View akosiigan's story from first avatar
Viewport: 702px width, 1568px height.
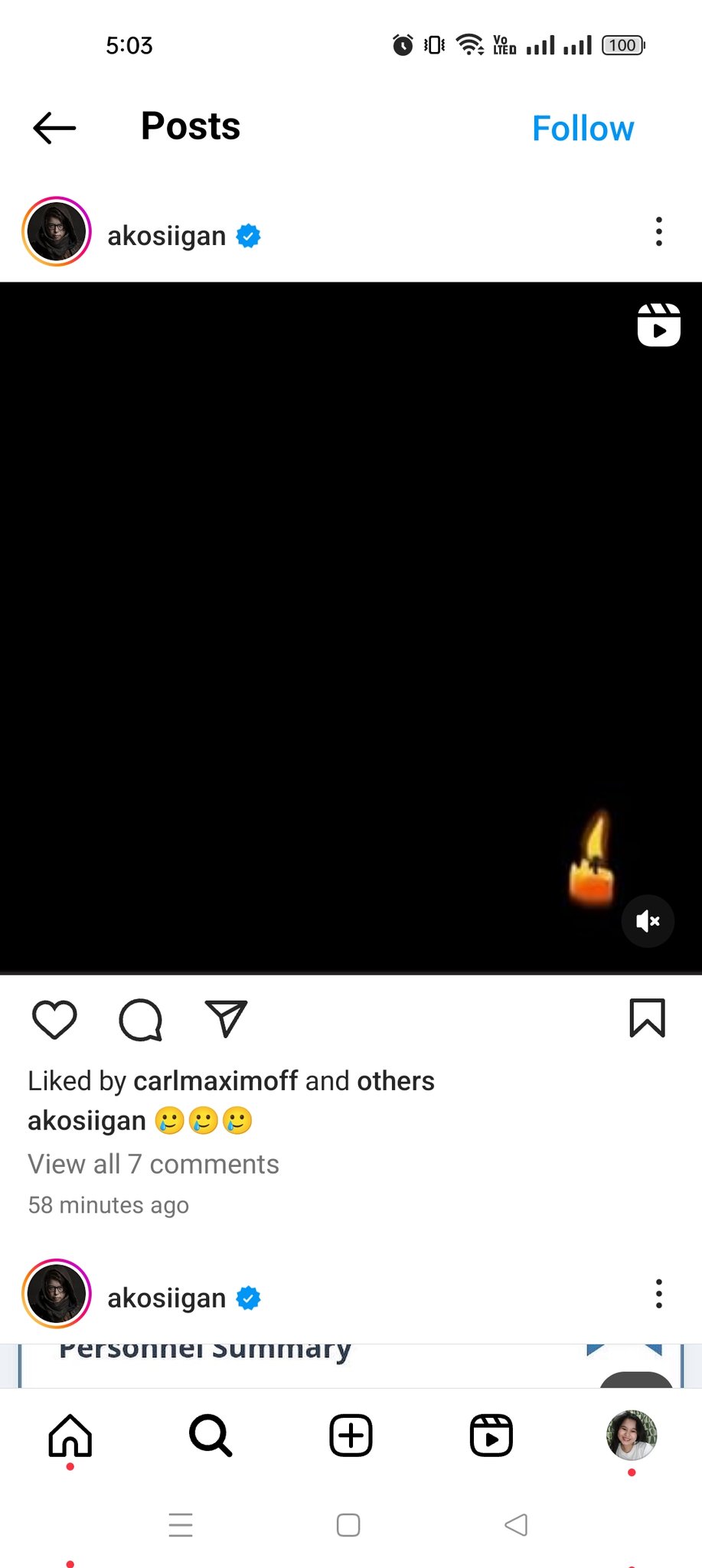tap(57, 231)
